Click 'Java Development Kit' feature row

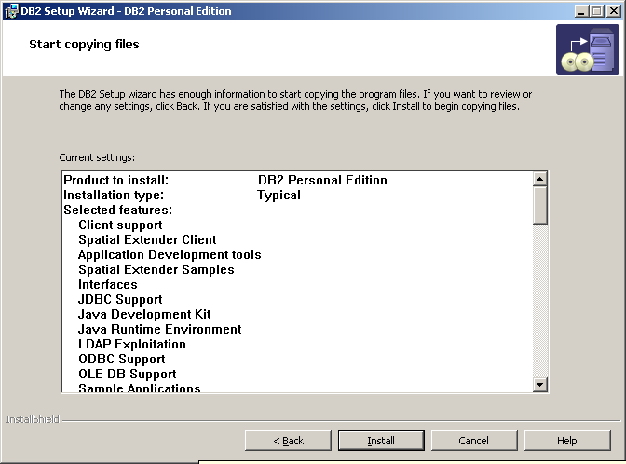(x=144, y=314)
